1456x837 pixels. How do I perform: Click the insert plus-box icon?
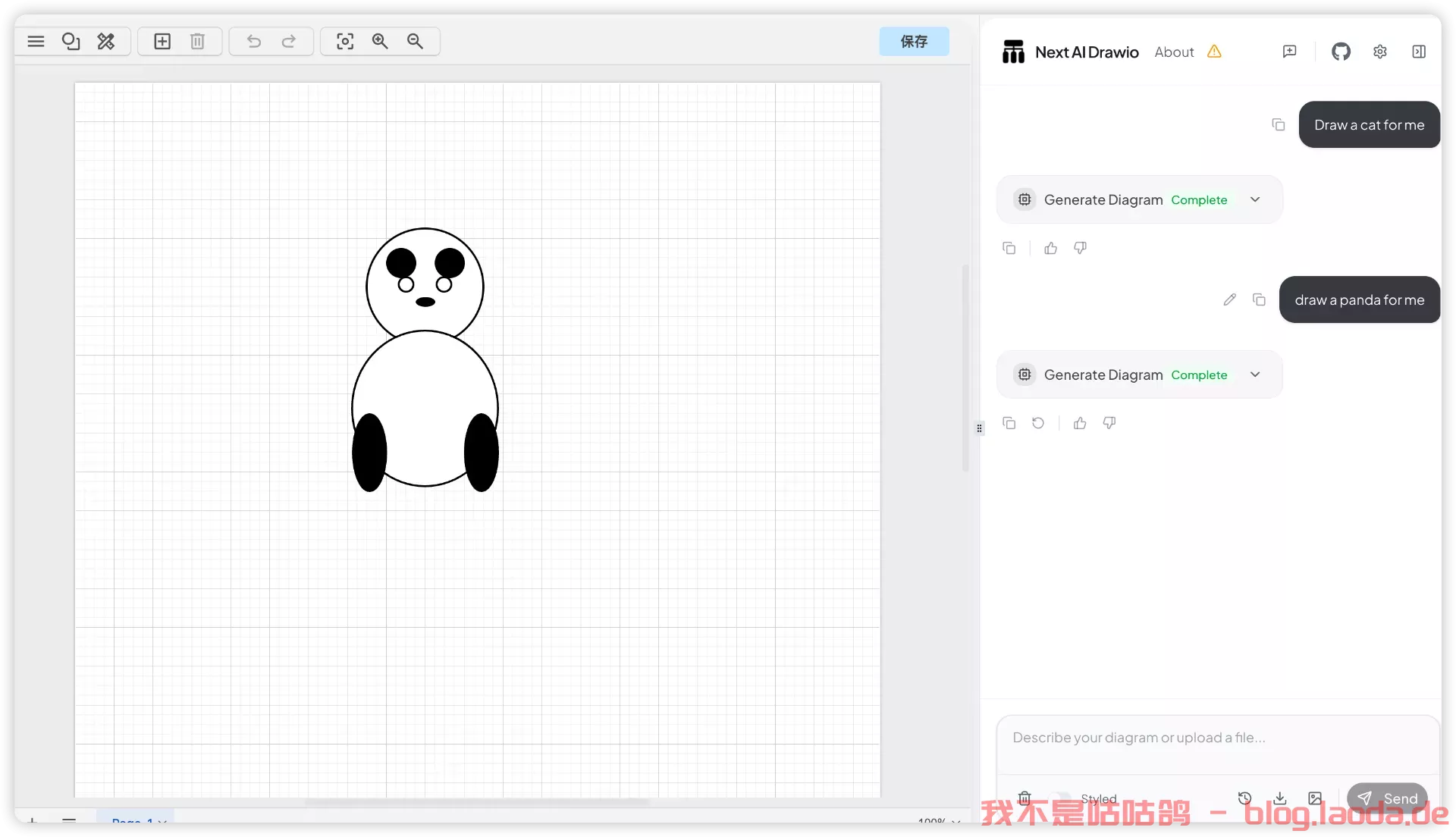(162, 41)
